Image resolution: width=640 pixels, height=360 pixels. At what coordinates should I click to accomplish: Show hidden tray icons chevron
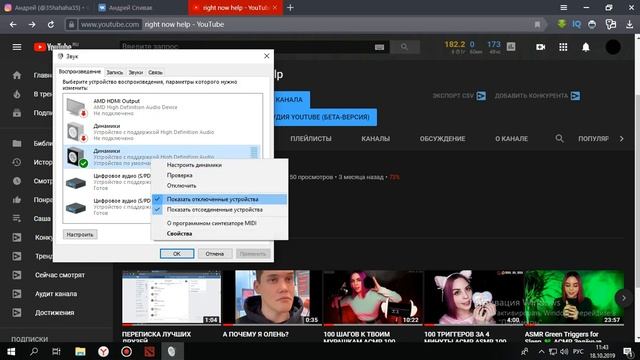(x=541, y=351)
